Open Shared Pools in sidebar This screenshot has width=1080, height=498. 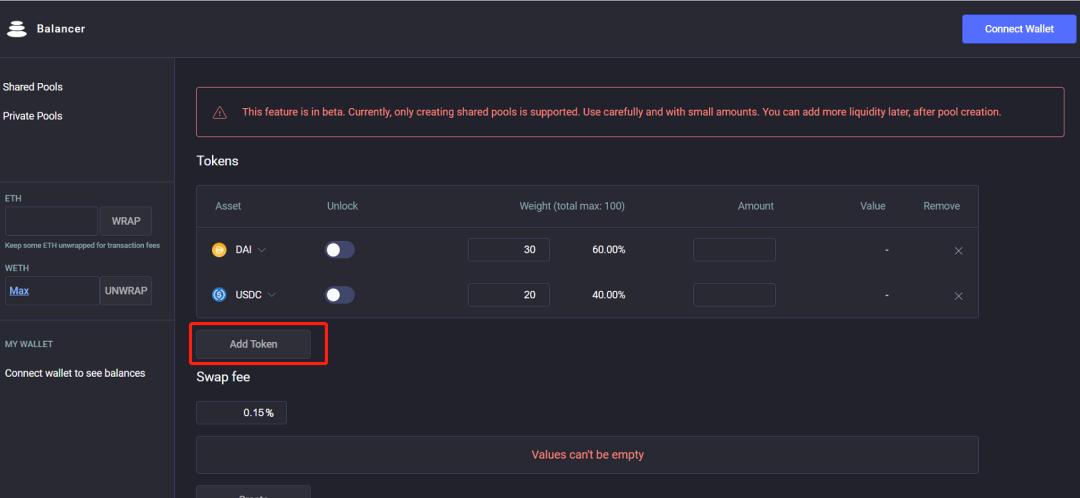[x=32, y=87]
